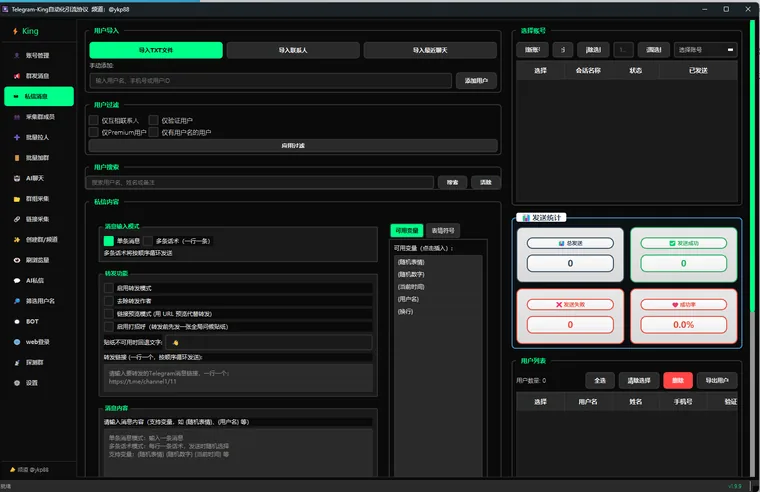This screenshot has width=760, height=492.
Task: Insert {随机表情} variable from list
Action: (411, 262)
